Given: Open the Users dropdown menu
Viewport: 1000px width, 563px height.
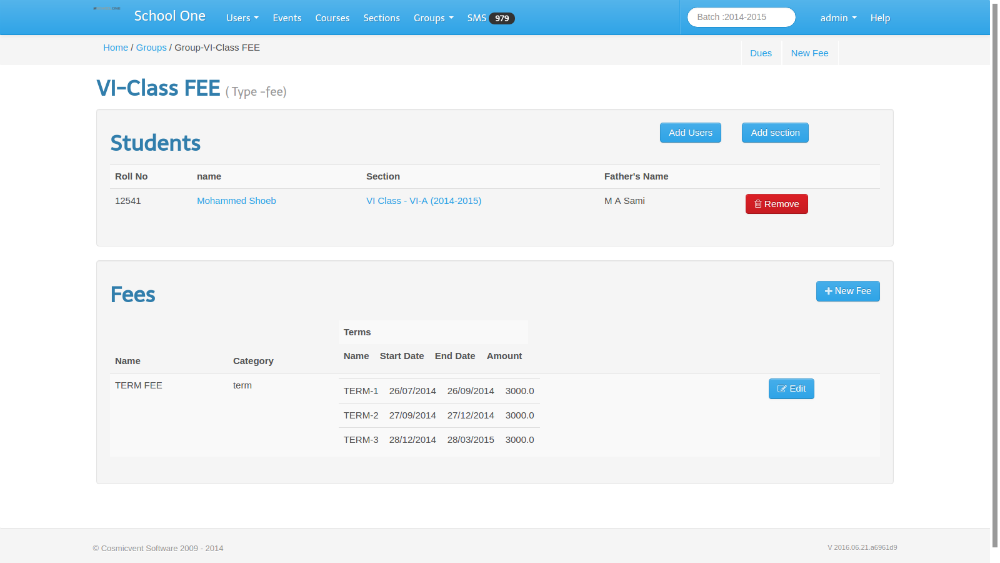Looking at the screenshot, I should click(x=242, y=18).
